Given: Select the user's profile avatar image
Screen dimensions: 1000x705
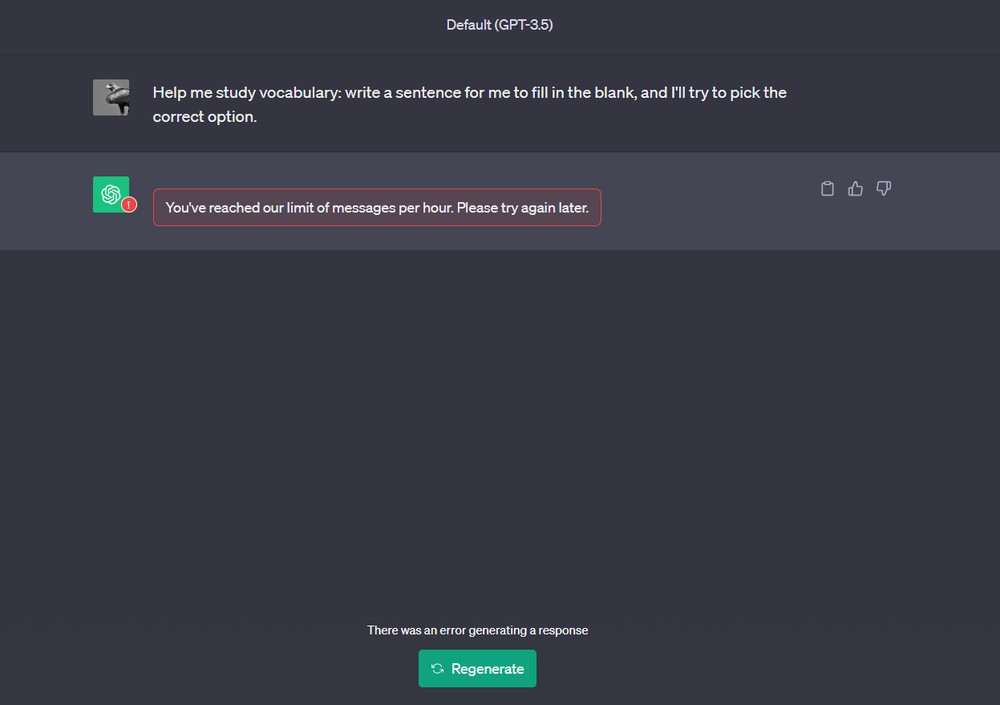Looking at the screenshot, I should click(111, 96).
